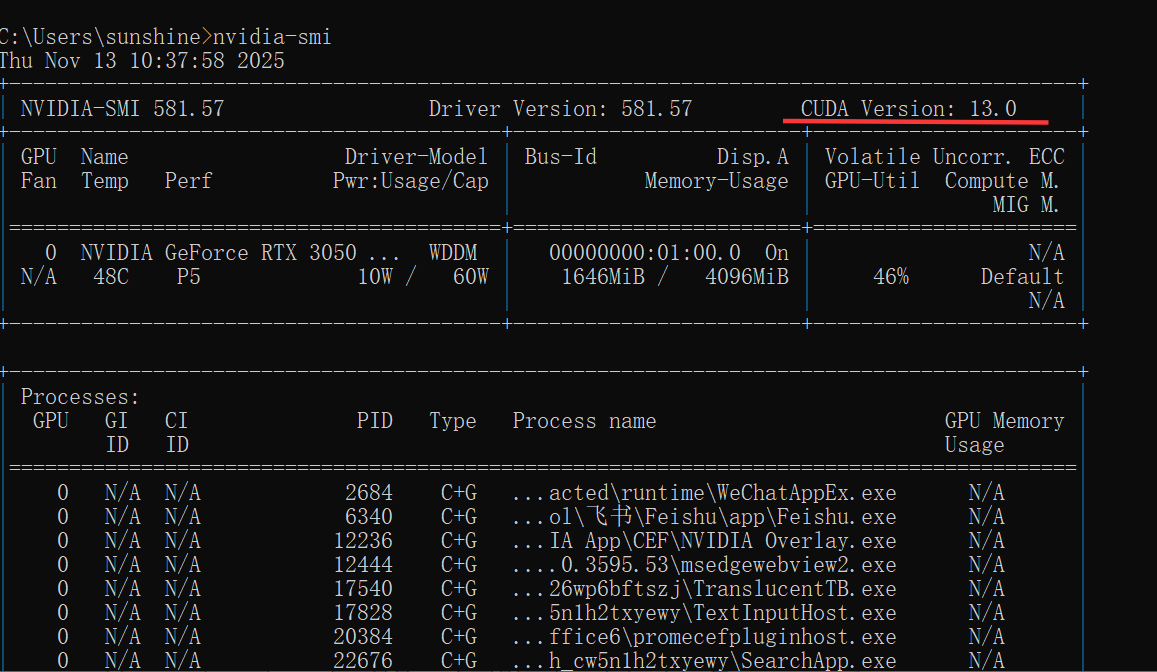Click PID 22676 in process list
Image resolution: width=1157 pixels, height=672 pixels.
363,661
